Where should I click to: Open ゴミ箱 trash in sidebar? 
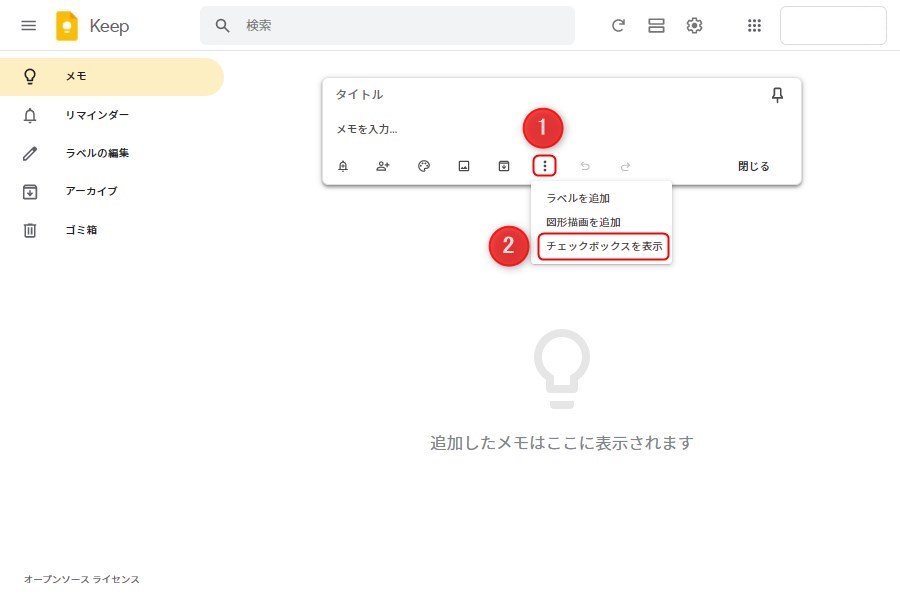[82, 230]
